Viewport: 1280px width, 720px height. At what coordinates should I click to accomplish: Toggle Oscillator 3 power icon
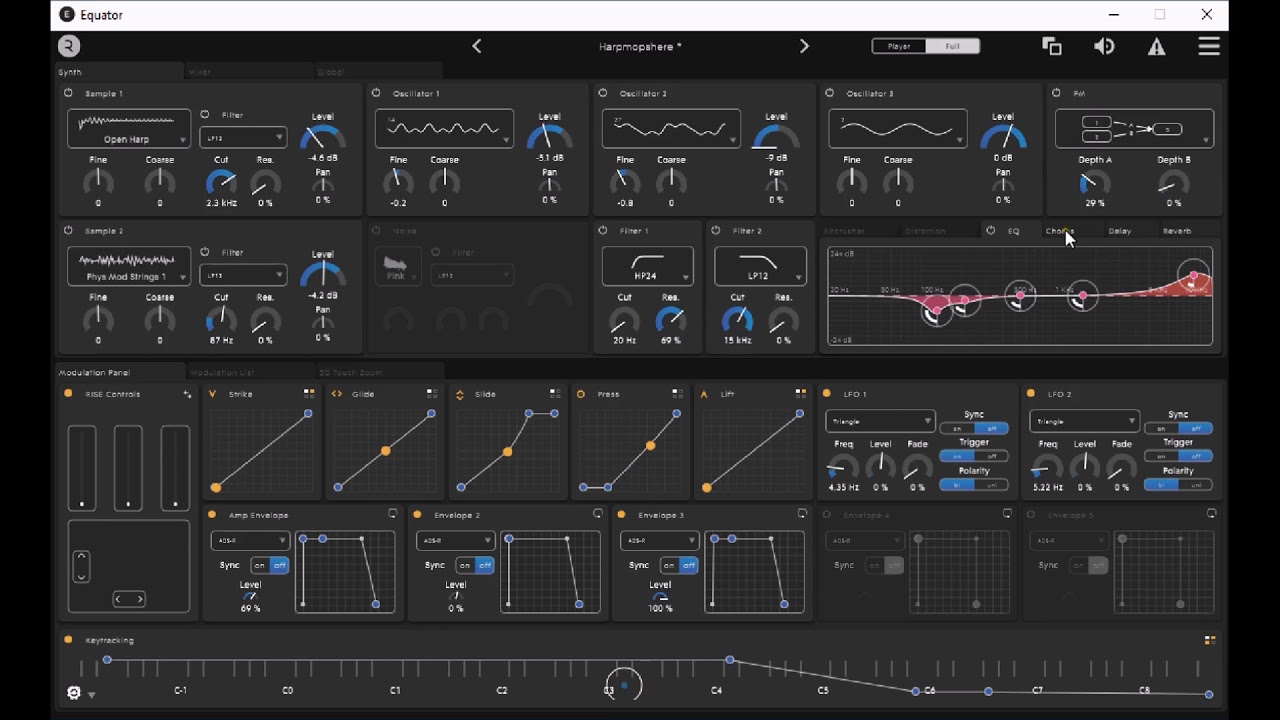830,93
